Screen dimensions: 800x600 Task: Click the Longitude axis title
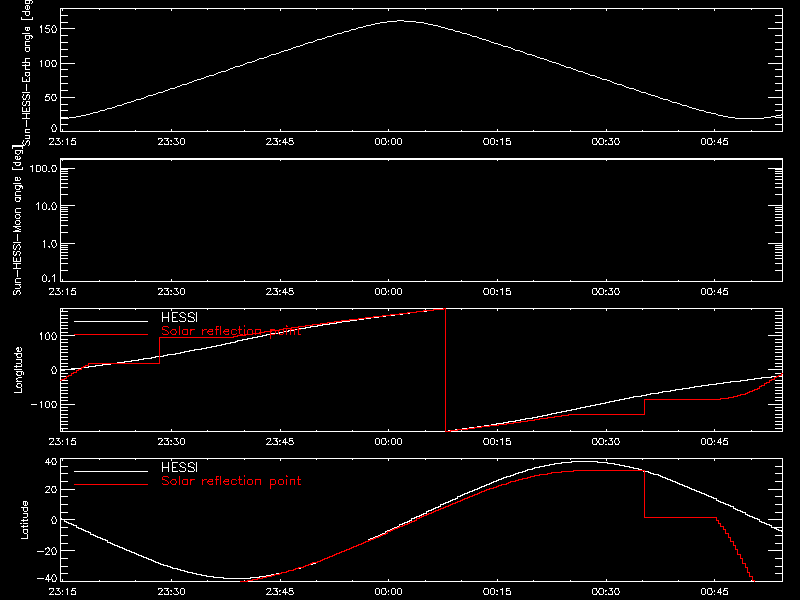[18, 370]
